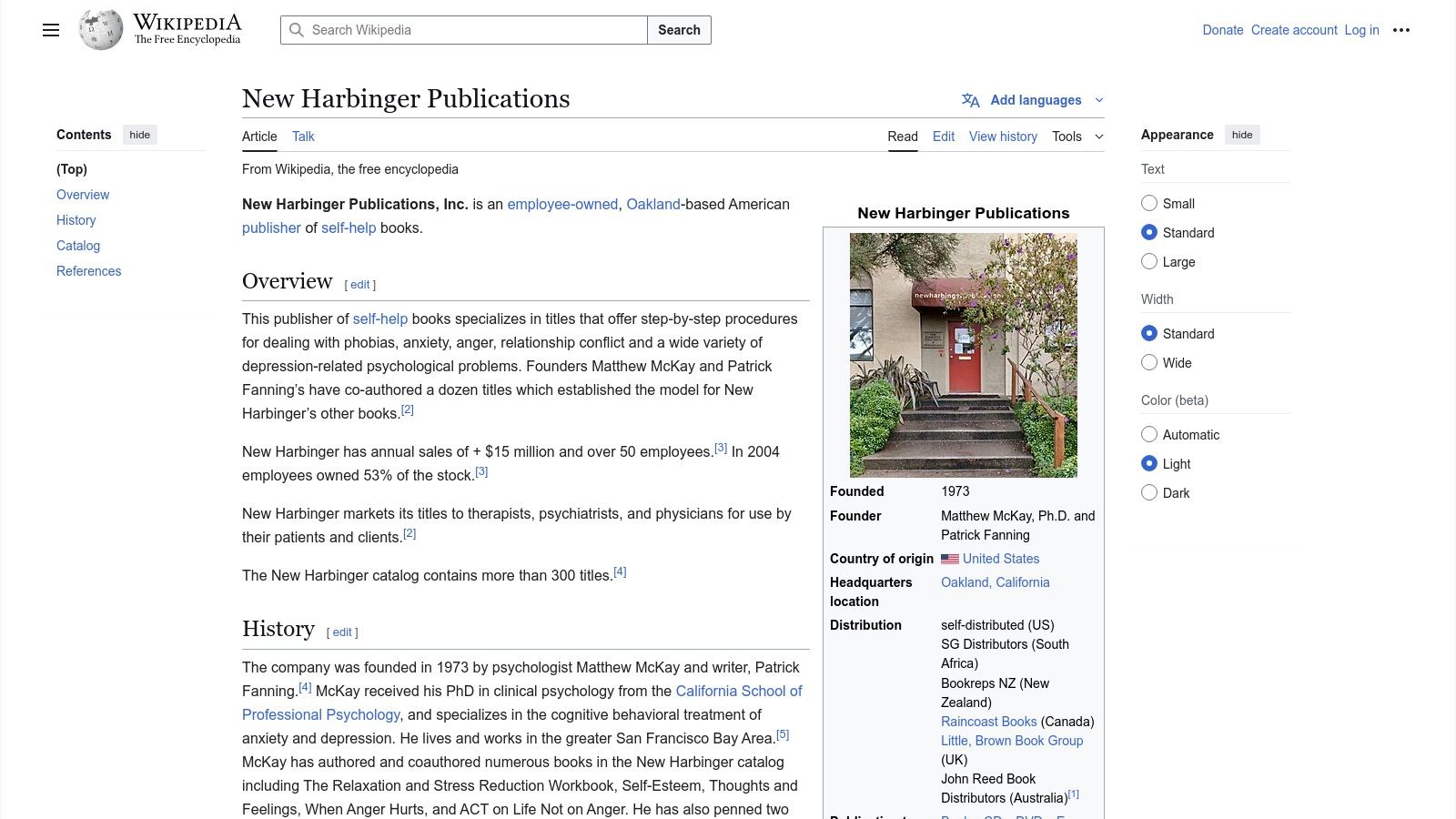Click the translate languages icon
Viewport: 1456px width, 819px height.
971,100
